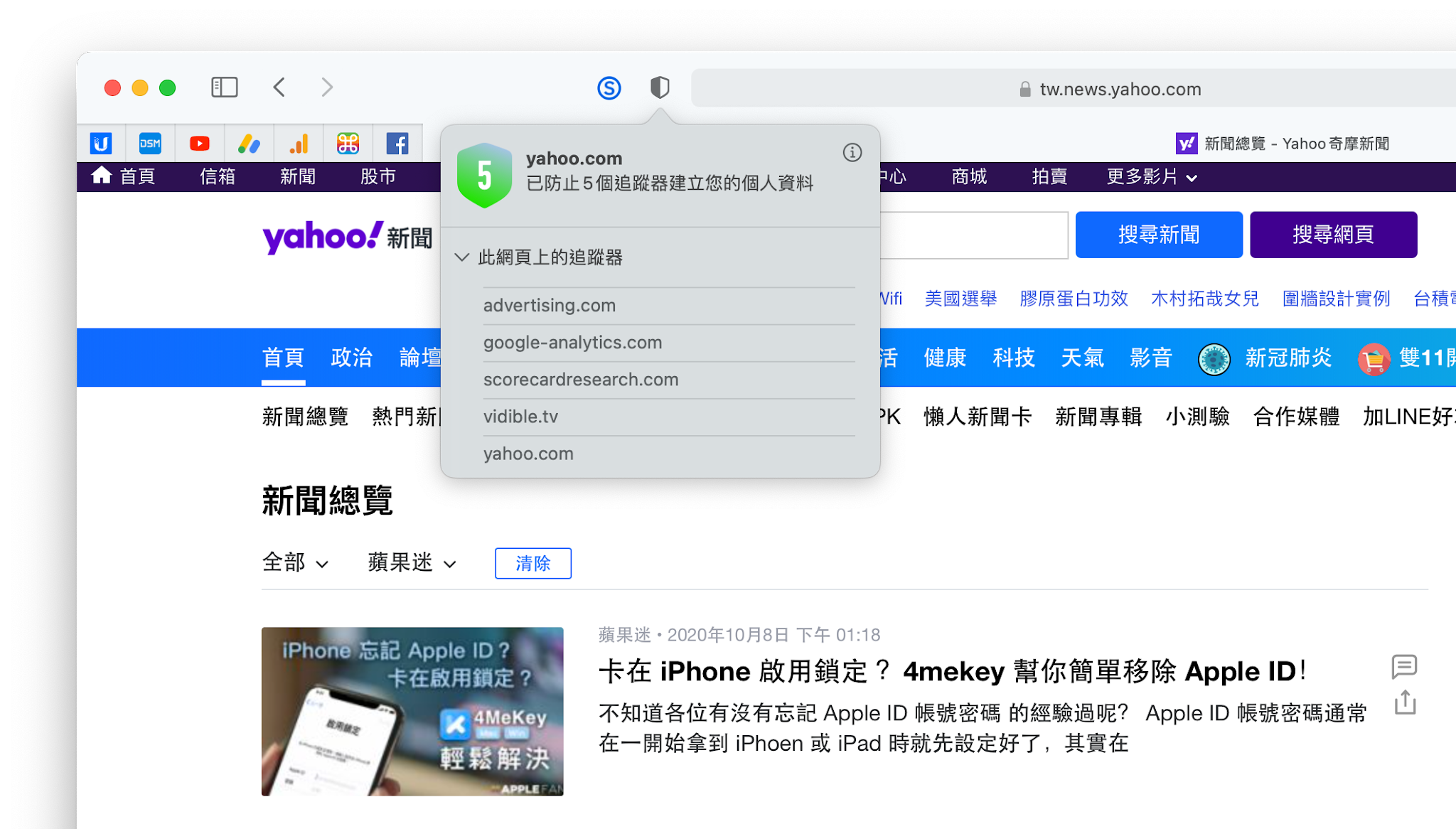1456x829 pixels.
Task: Open the info icon in tracker popup
Action: [852, 152]
